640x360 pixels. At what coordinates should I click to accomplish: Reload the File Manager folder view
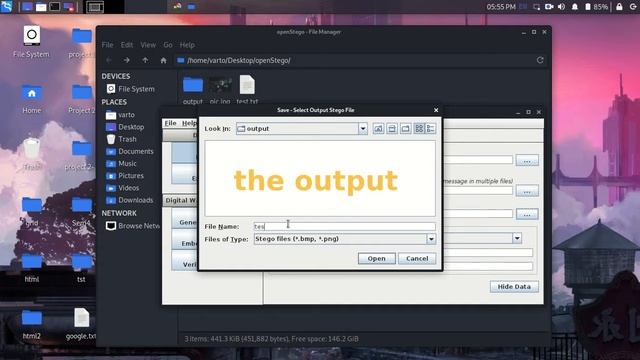[x=540, y=60]
